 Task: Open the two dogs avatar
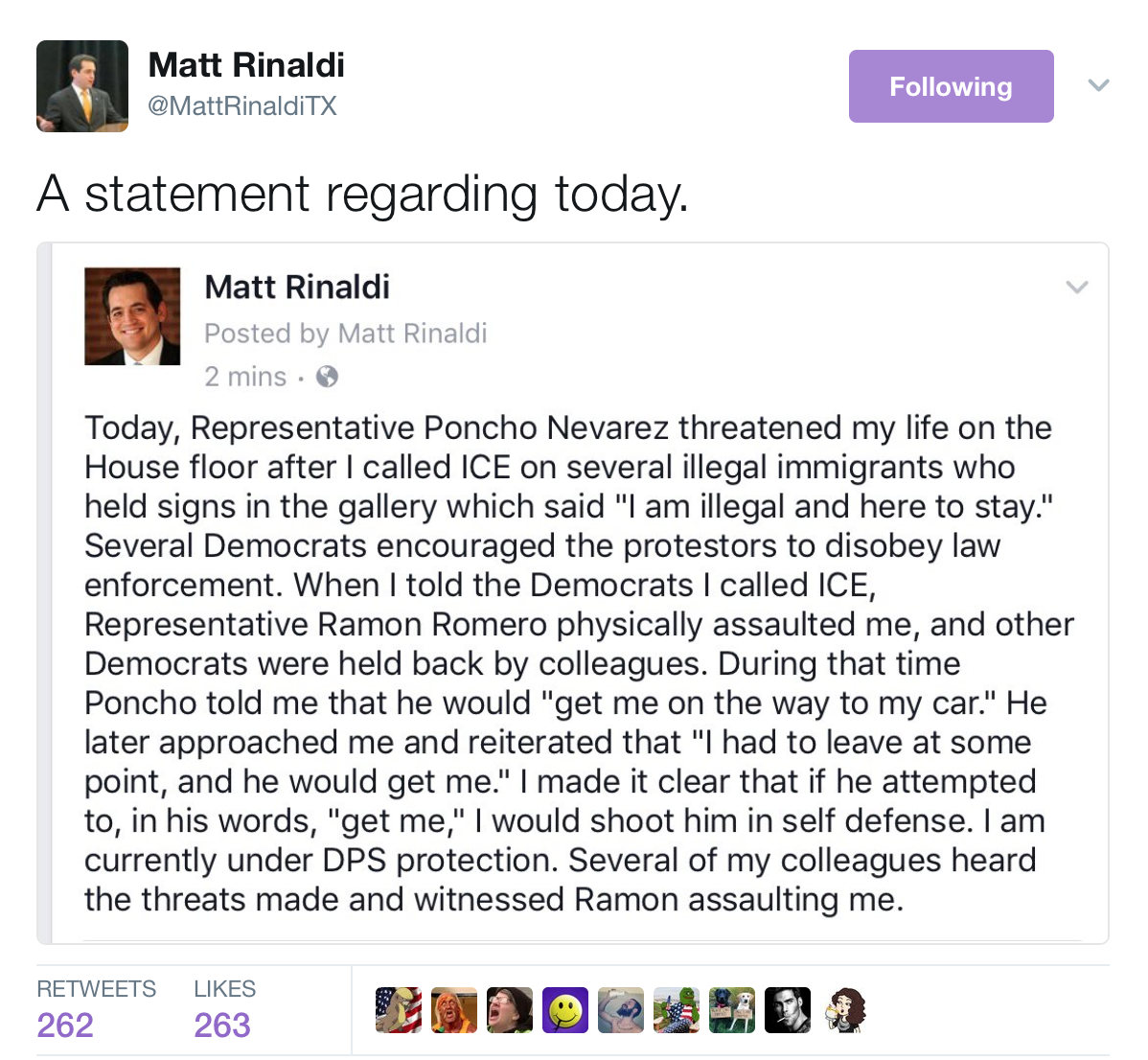click(x=732, y=1010)
